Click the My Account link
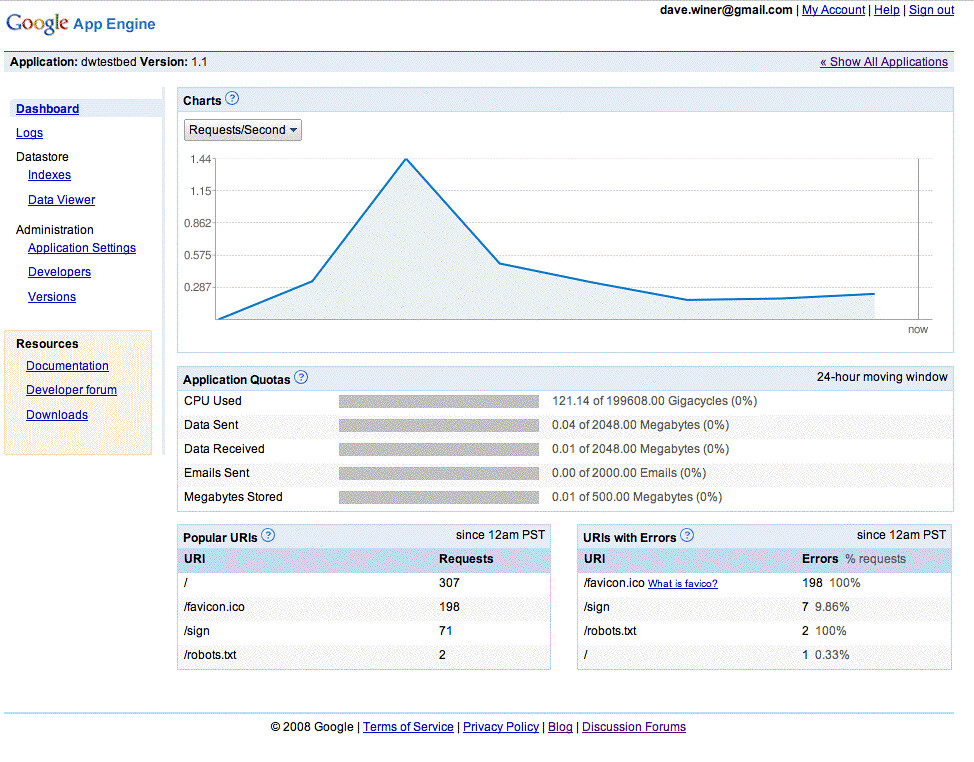The width and height of the screenshot is (974, 762). pyautogui.click(x=834, y=10)
